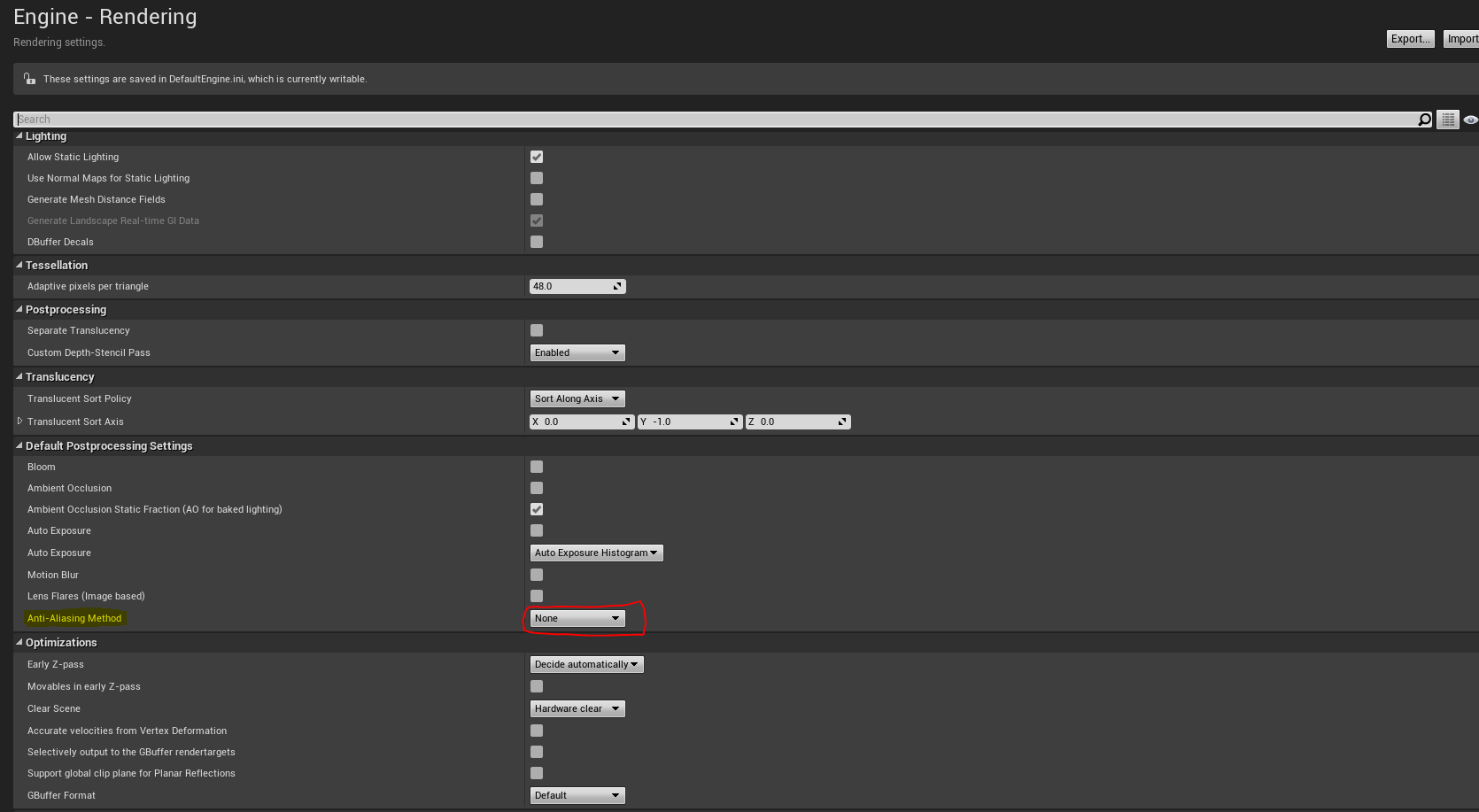Click the Translucent Sort Axis Y field

click(x=690, y=421)
